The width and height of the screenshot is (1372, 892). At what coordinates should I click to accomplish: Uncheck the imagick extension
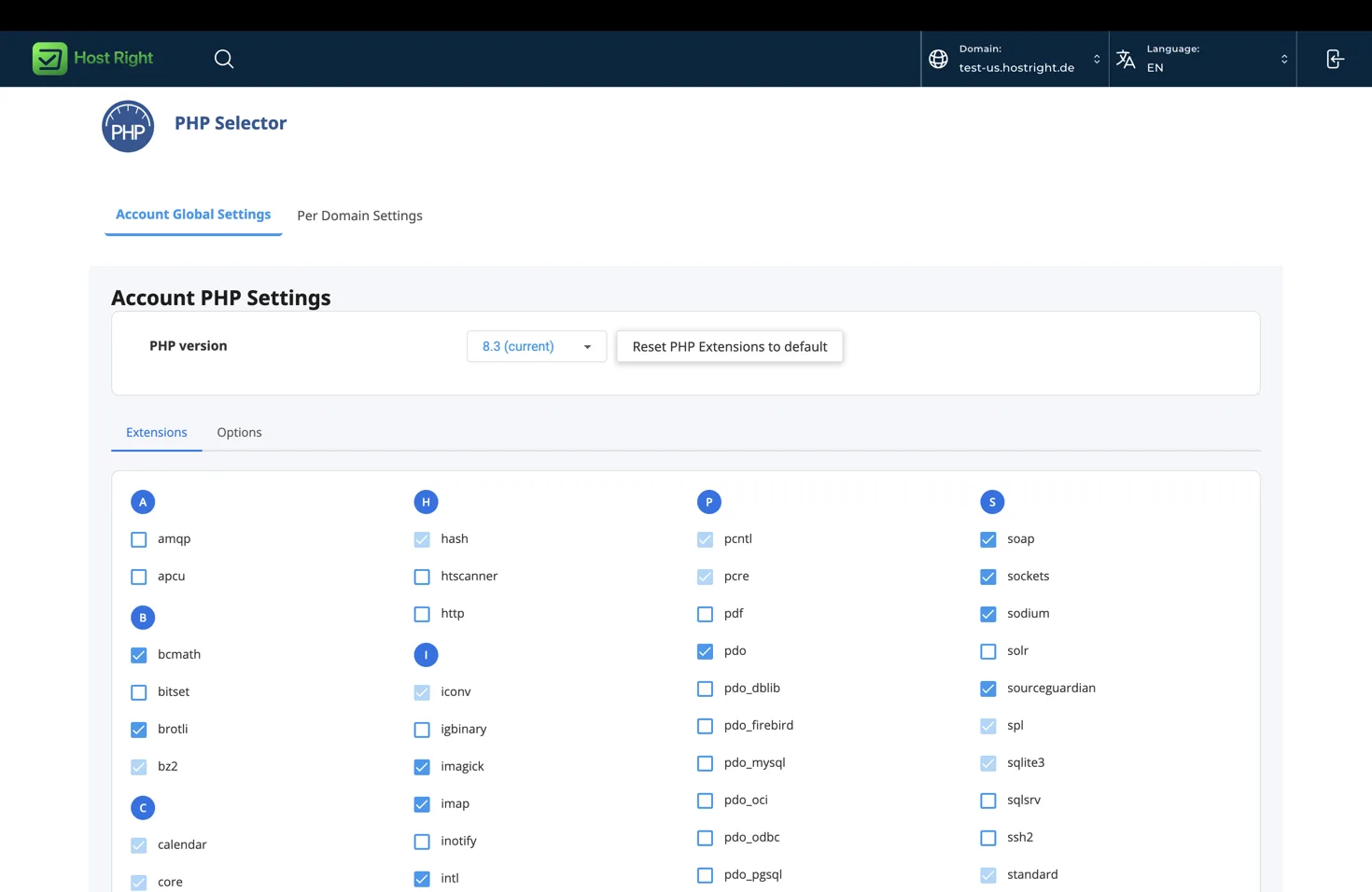coord(422,767)
